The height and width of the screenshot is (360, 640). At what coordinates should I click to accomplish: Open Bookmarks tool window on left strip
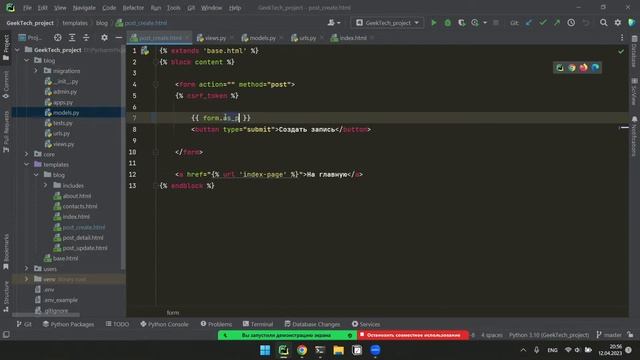6,252
